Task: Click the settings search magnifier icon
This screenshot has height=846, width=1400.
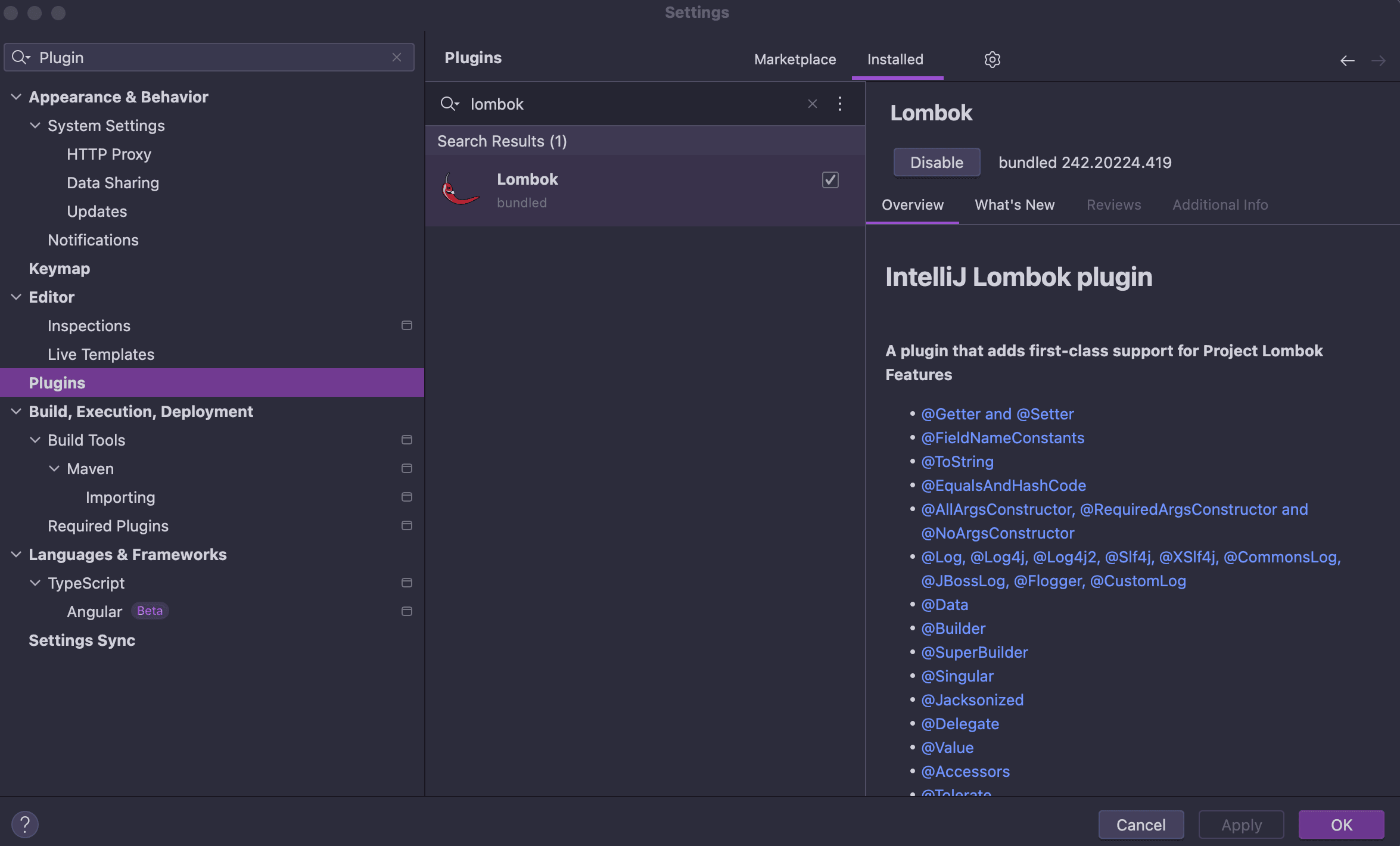Action: click(x=21, y=57)
